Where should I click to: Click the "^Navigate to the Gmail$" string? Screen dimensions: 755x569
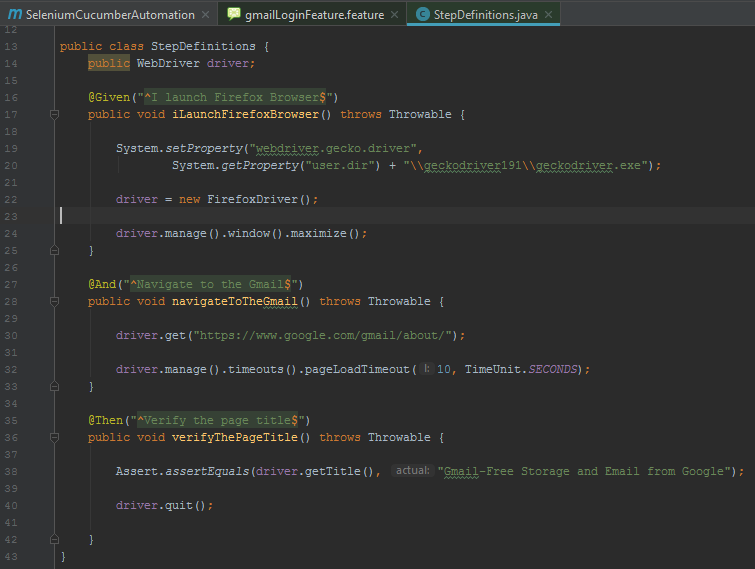pyautogui.click(x=210, y=284)
